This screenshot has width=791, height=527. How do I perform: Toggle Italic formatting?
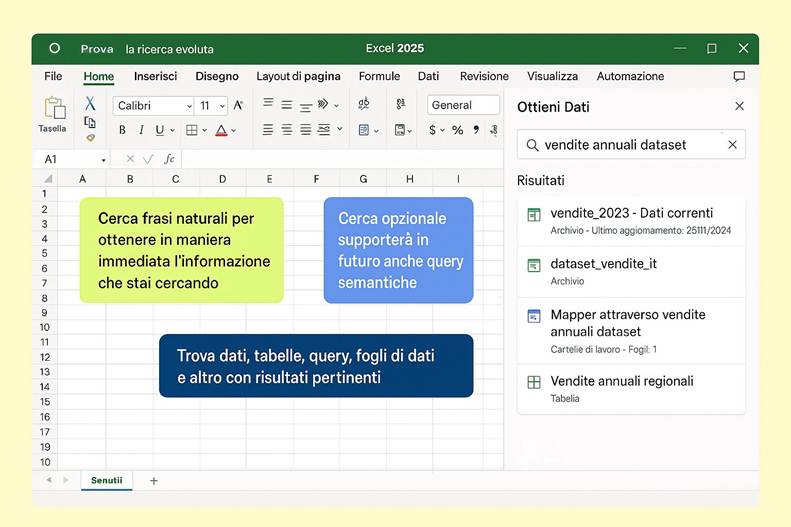[x=141, y=130]
